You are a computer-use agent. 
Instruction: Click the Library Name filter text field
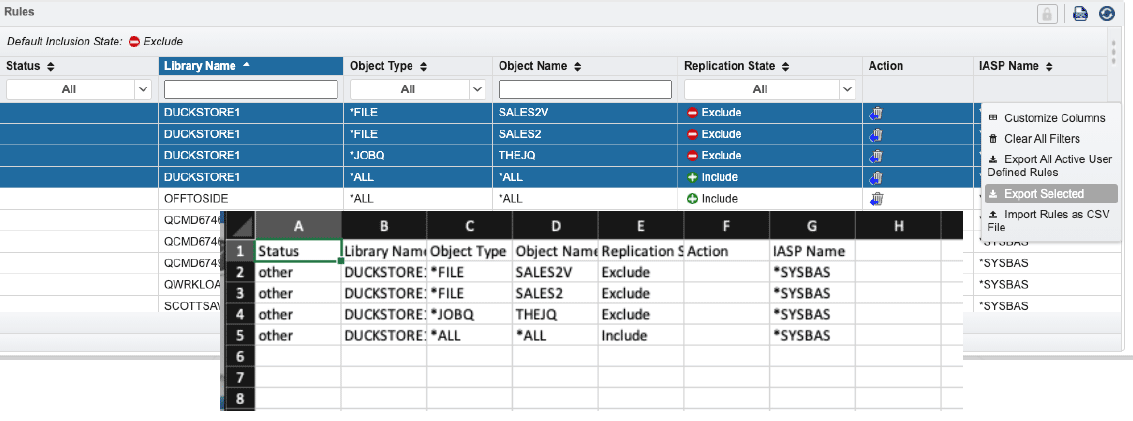250,89
